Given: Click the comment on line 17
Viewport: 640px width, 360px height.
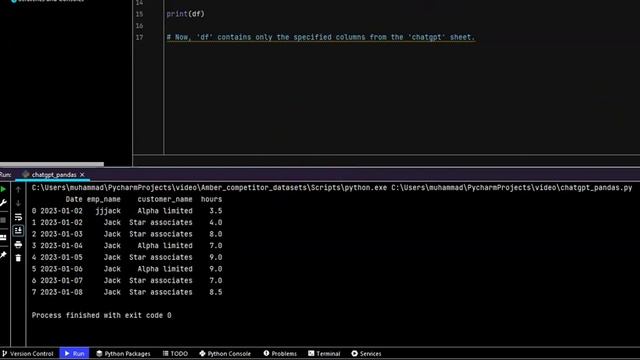Looking at the screenshot, I should 321,37.
